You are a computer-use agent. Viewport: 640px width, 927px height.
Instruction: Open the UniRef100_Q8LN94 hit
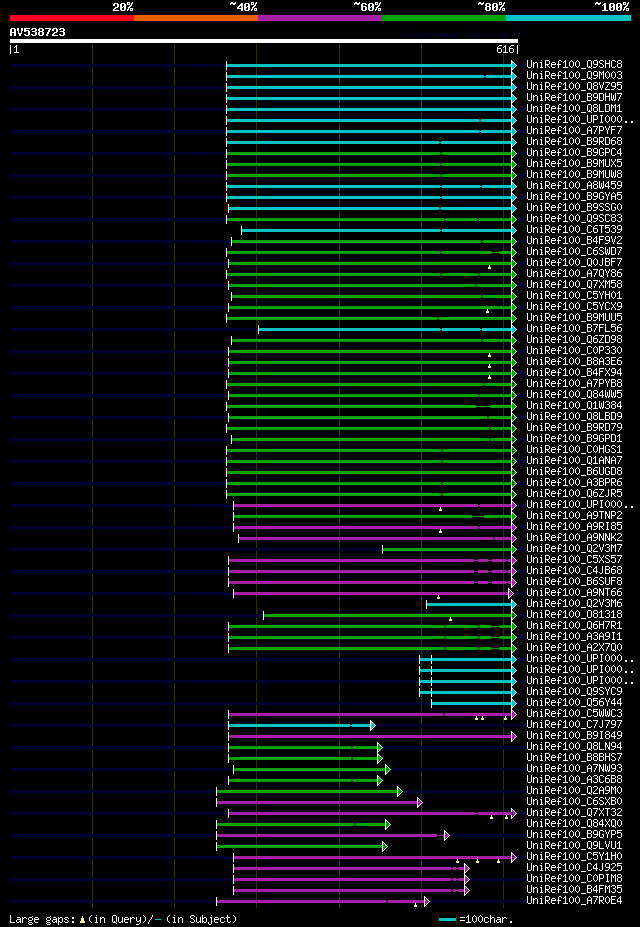pyautogui.click(x=574, y=747)
